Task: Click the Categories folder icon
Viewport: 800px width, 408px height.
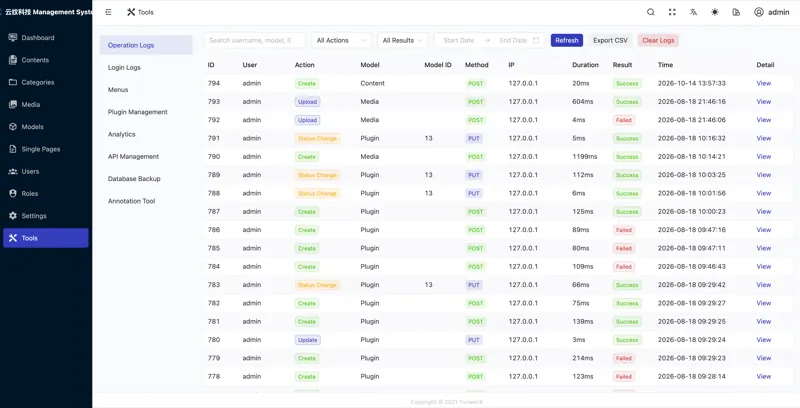Action: click(13, 82)
